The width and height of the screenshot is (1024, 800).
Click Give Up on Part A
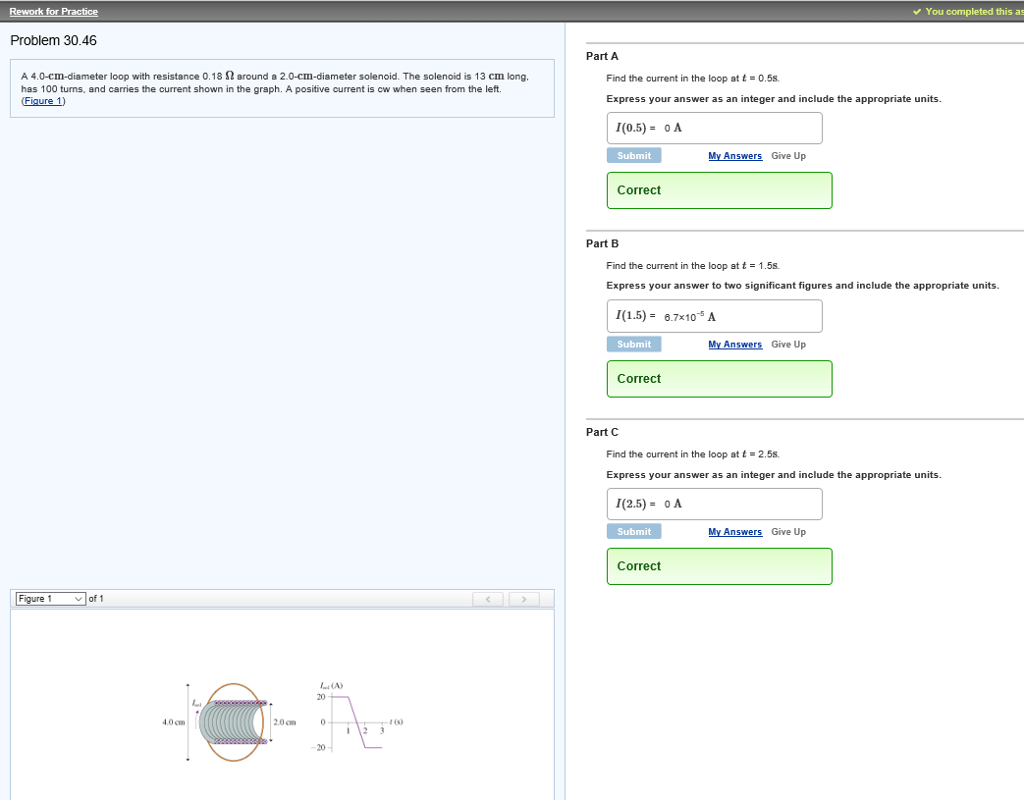pos(788,155)
